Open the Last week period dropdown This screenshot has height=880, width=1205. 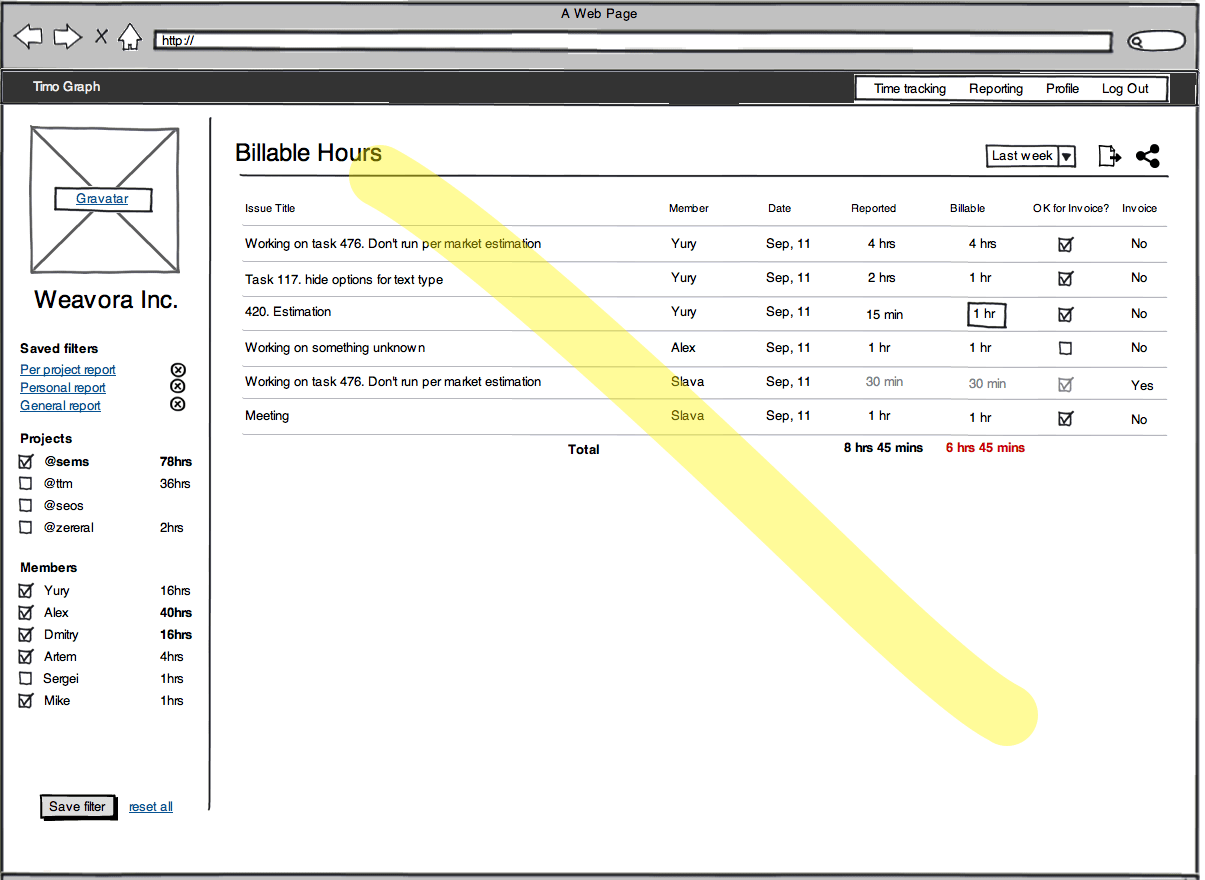pyautogui.click(x=1031, y=156)
